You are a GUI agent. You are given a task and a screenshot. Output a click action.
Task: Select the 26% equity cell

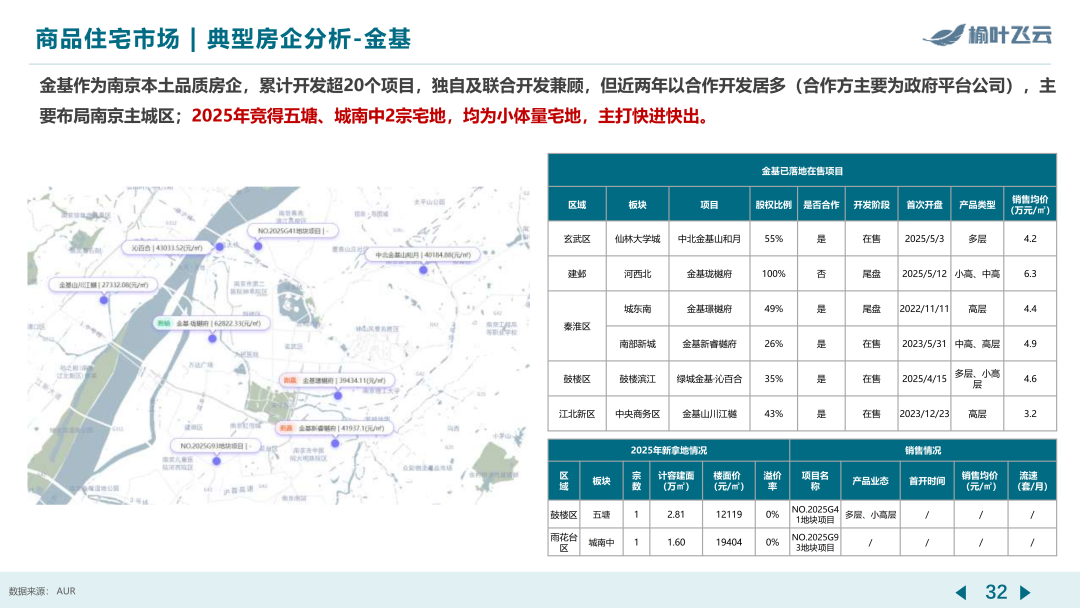(773, 344)
